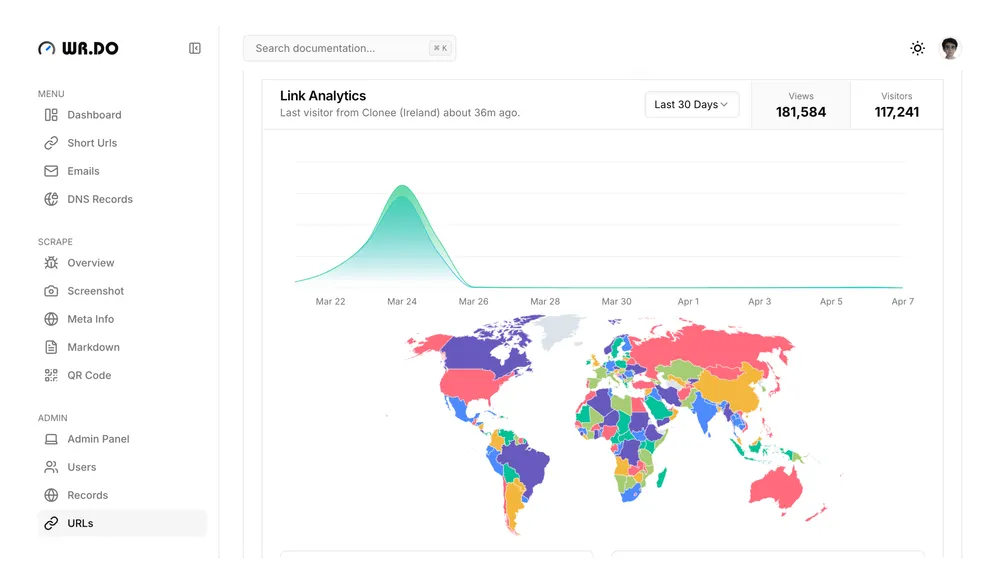Select the Visitors stat tab

pyautogui.click(x=896, y=105)
